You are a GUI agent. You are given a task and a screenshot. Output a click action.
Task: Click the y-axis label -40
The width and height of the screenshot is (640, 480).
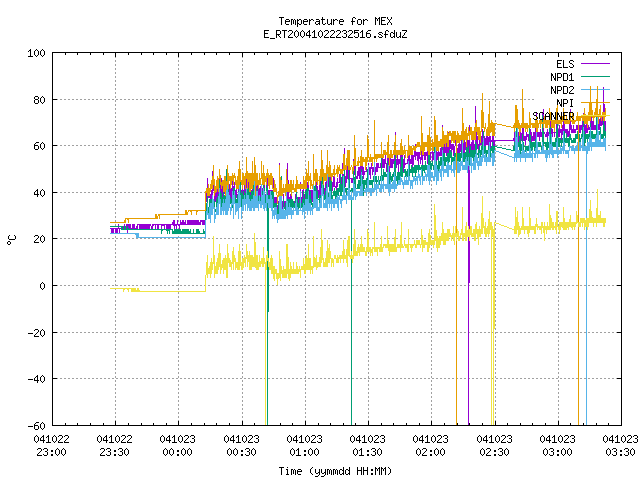pyautogui.click(x=36, y=379)
